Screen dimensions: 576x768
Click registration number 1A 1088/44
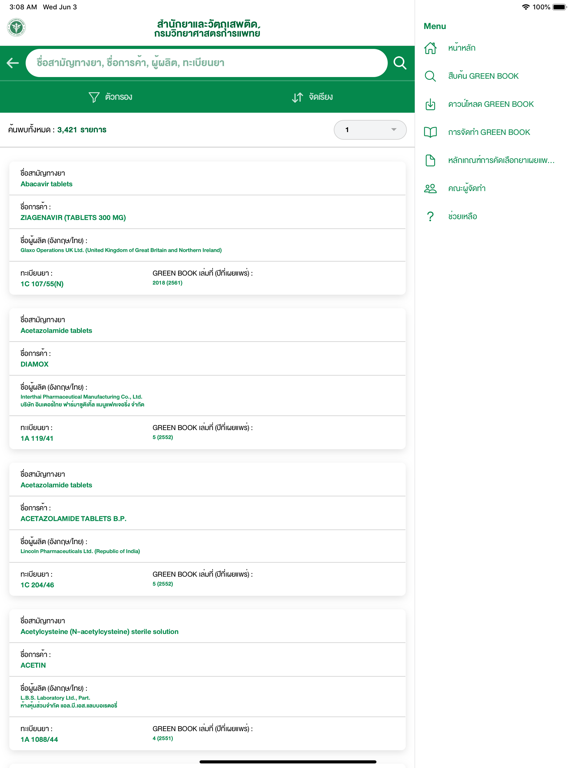(39, 740)
